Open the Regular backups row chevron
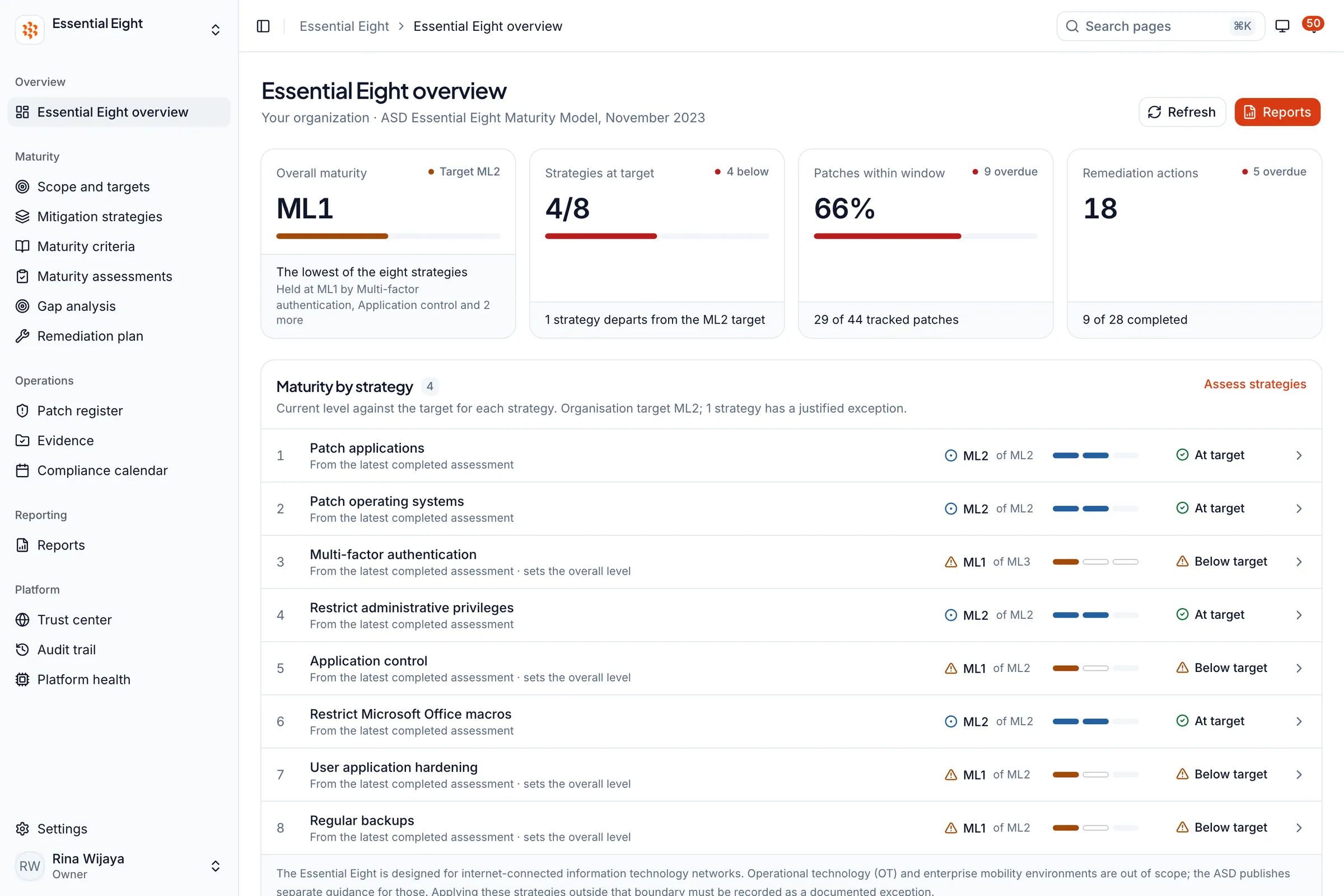The height and width of the screenshot is (896, 1344). pyautogui.click(x=1299, y=828)
